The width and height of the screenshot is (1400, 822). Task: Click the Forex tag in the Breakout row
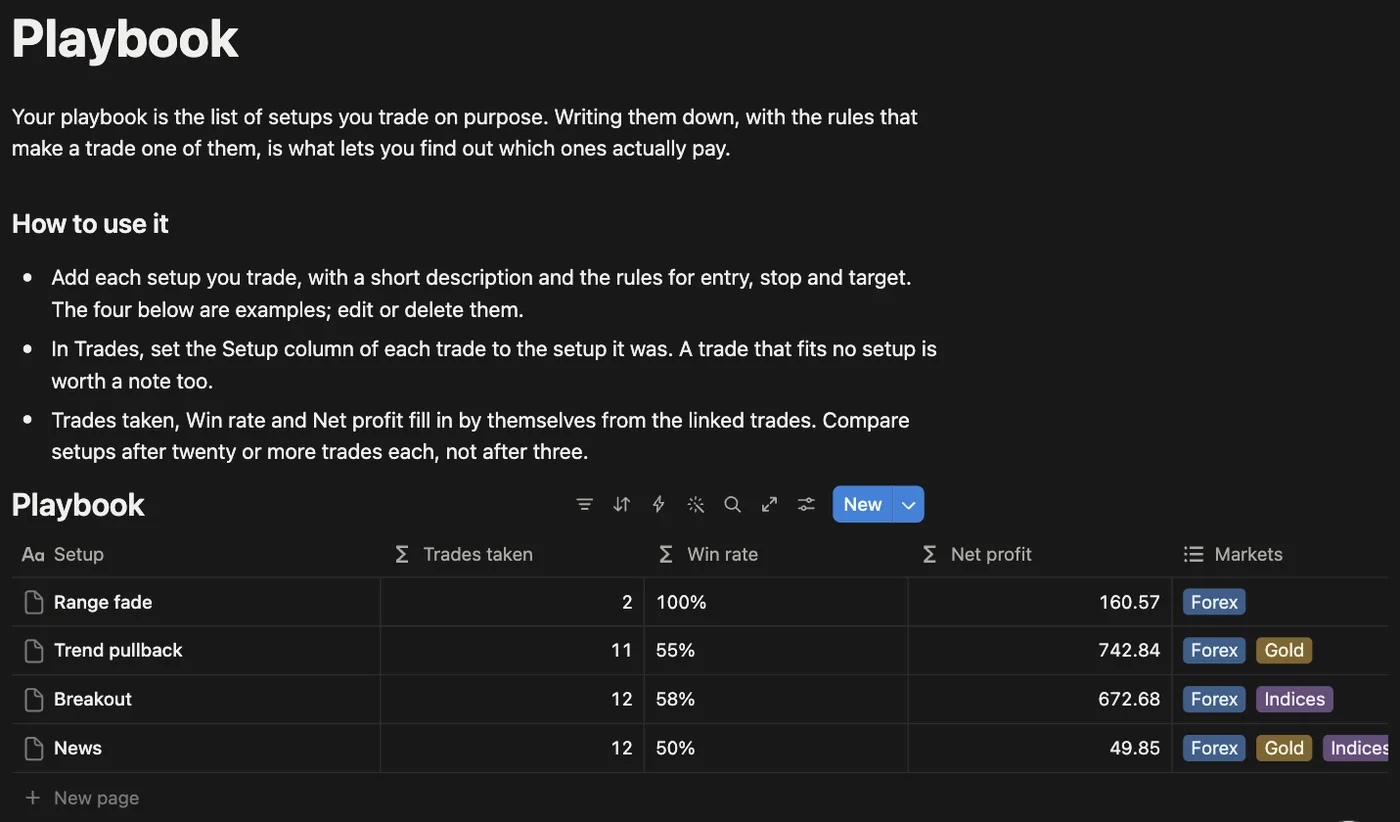tap(1214, 699)
